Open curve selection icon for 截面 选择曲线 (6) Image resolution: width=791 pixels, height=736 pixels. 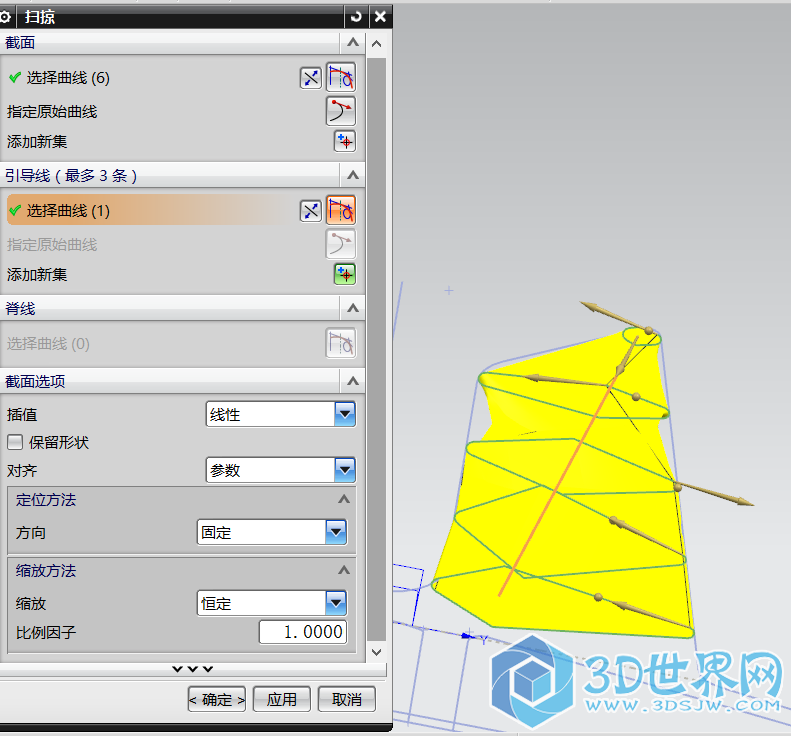(341, 77)
